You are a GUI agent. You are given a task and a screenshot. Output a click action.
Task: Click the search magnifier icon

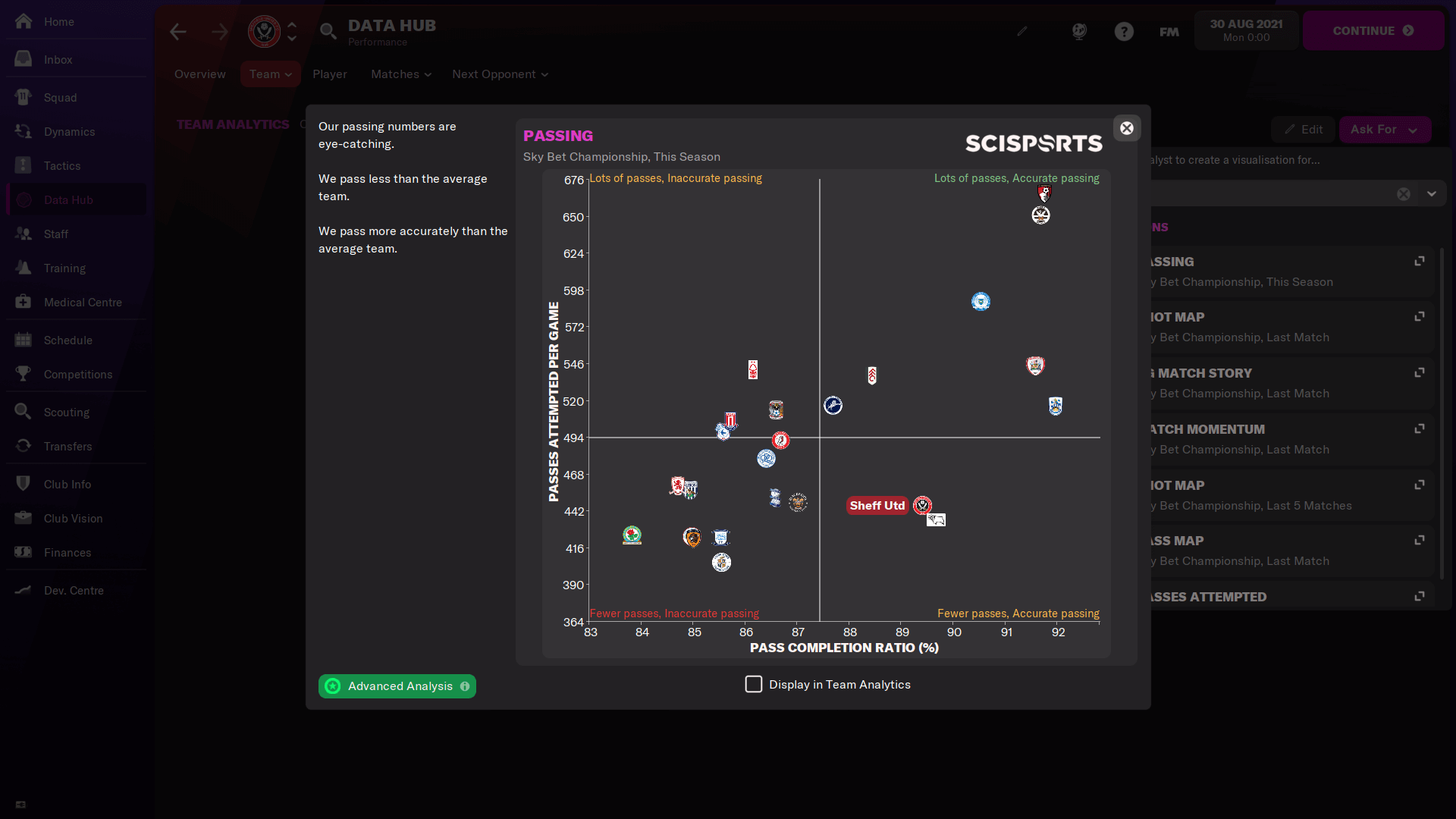(328, 31)
